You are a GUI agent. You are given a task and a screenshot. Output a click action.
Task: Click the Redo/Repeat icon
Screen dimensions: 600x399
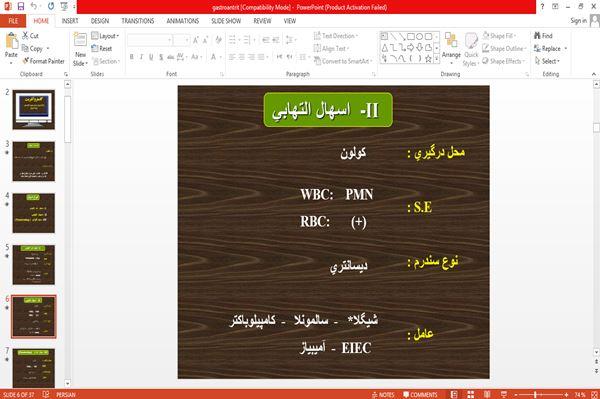[x=51, y=6]
